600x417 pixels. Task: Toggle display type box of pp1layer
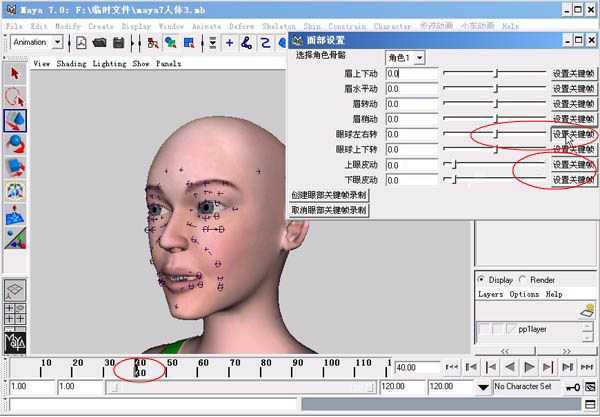pos(497,329)
